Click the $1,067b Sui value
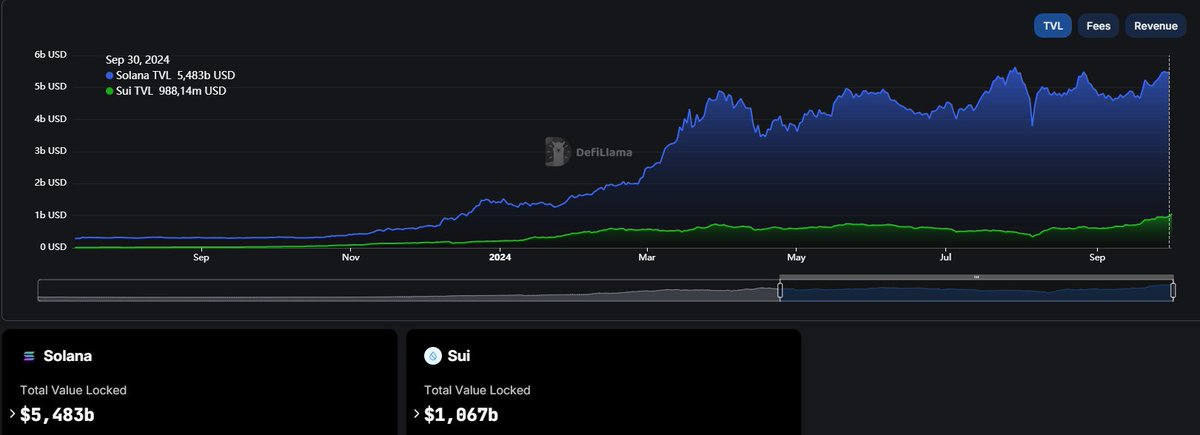The image size is (1200, 435). (462, 414)
